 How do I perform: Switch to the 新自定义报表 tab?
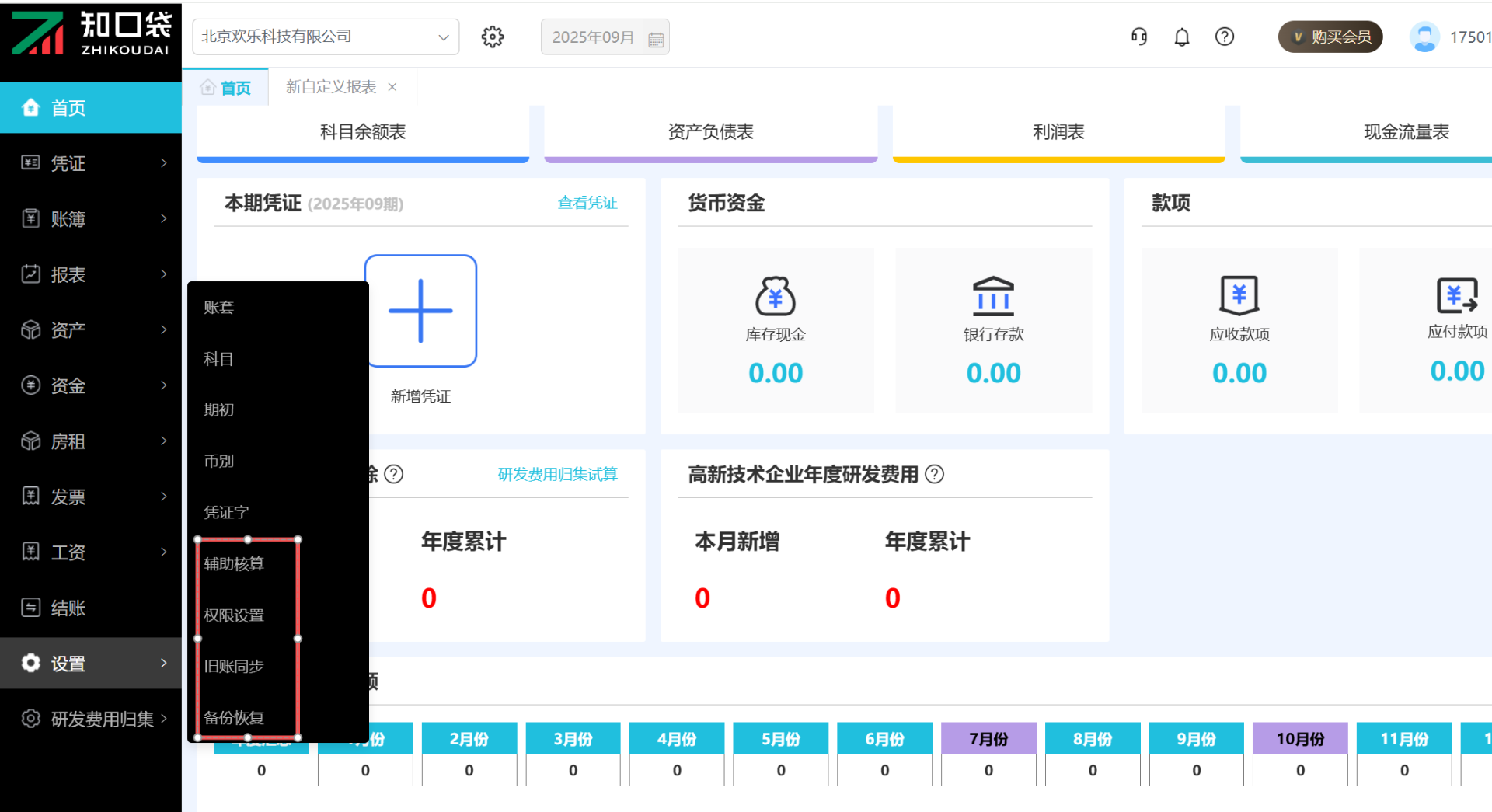point(331,87)
